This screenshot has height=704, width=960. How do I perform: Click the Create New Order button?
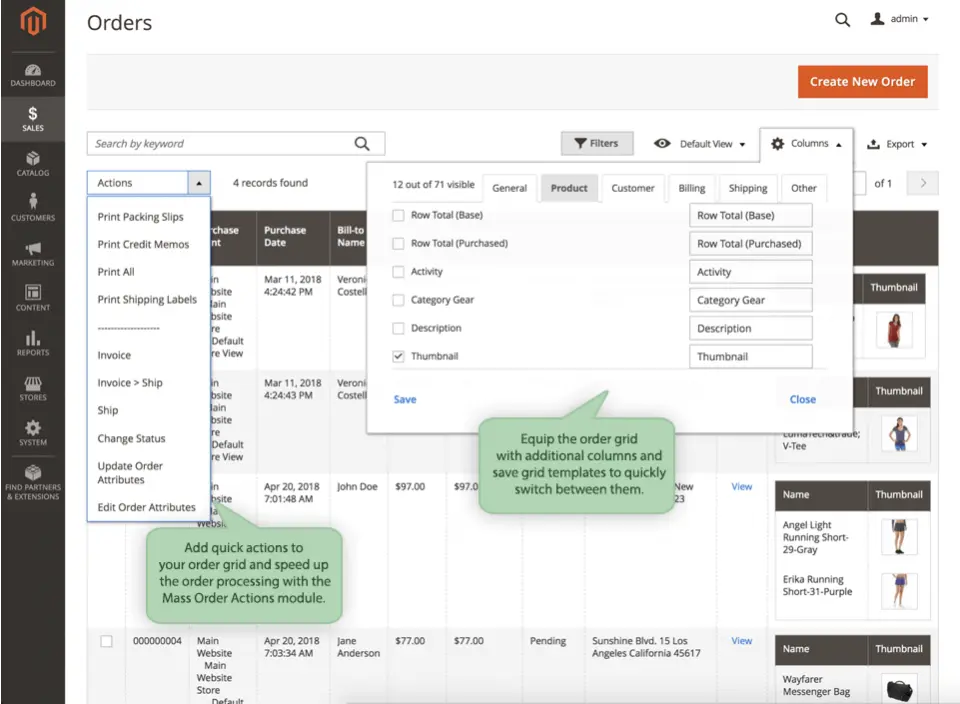tap(862, 81)
